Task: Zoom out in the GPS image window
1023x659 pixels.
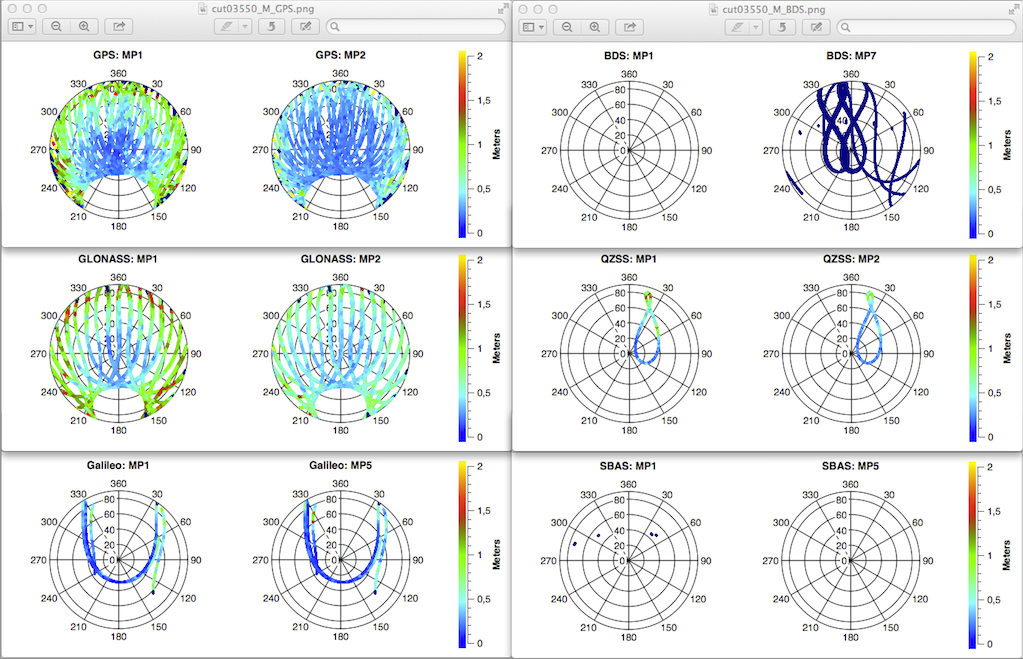Action: click(56, 27)
